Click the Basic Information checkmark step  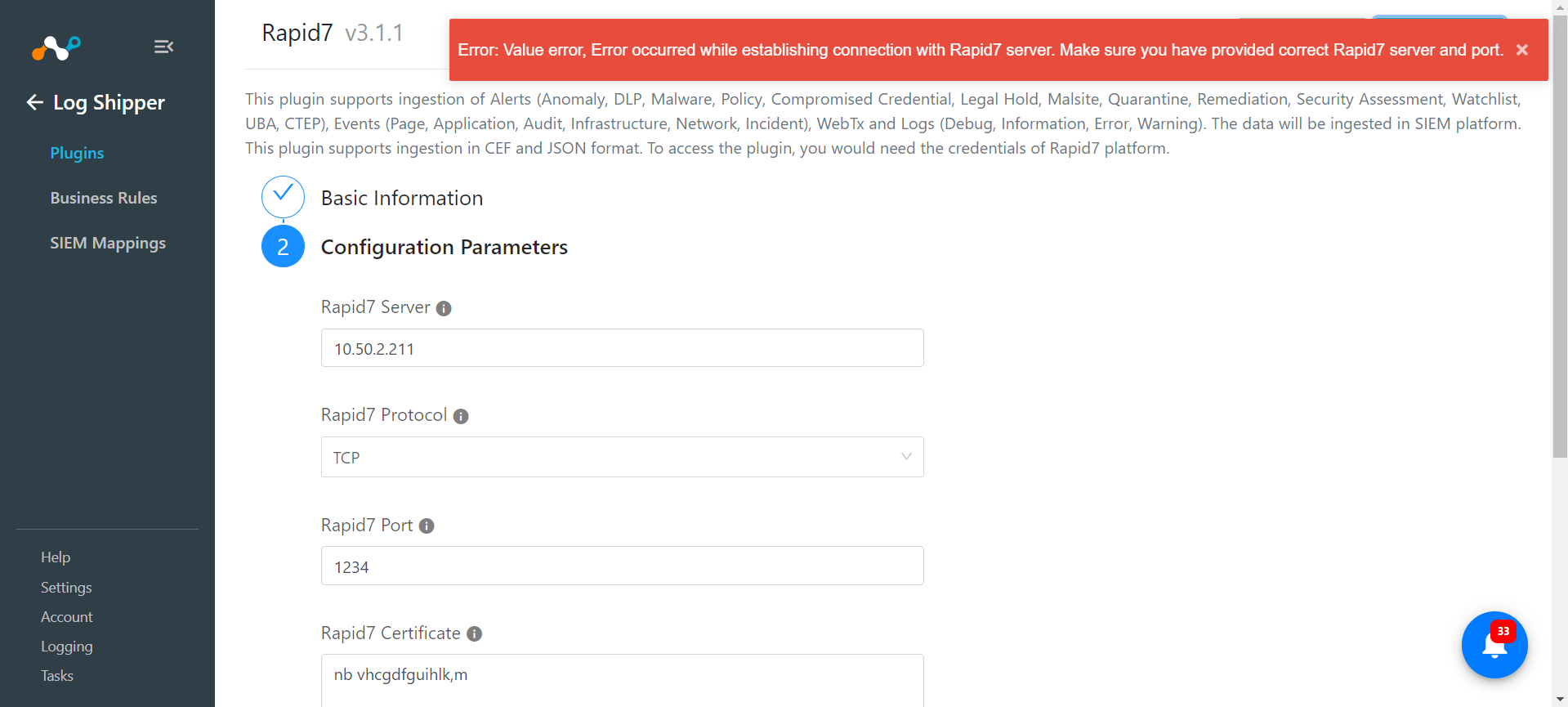click(283, 197)
